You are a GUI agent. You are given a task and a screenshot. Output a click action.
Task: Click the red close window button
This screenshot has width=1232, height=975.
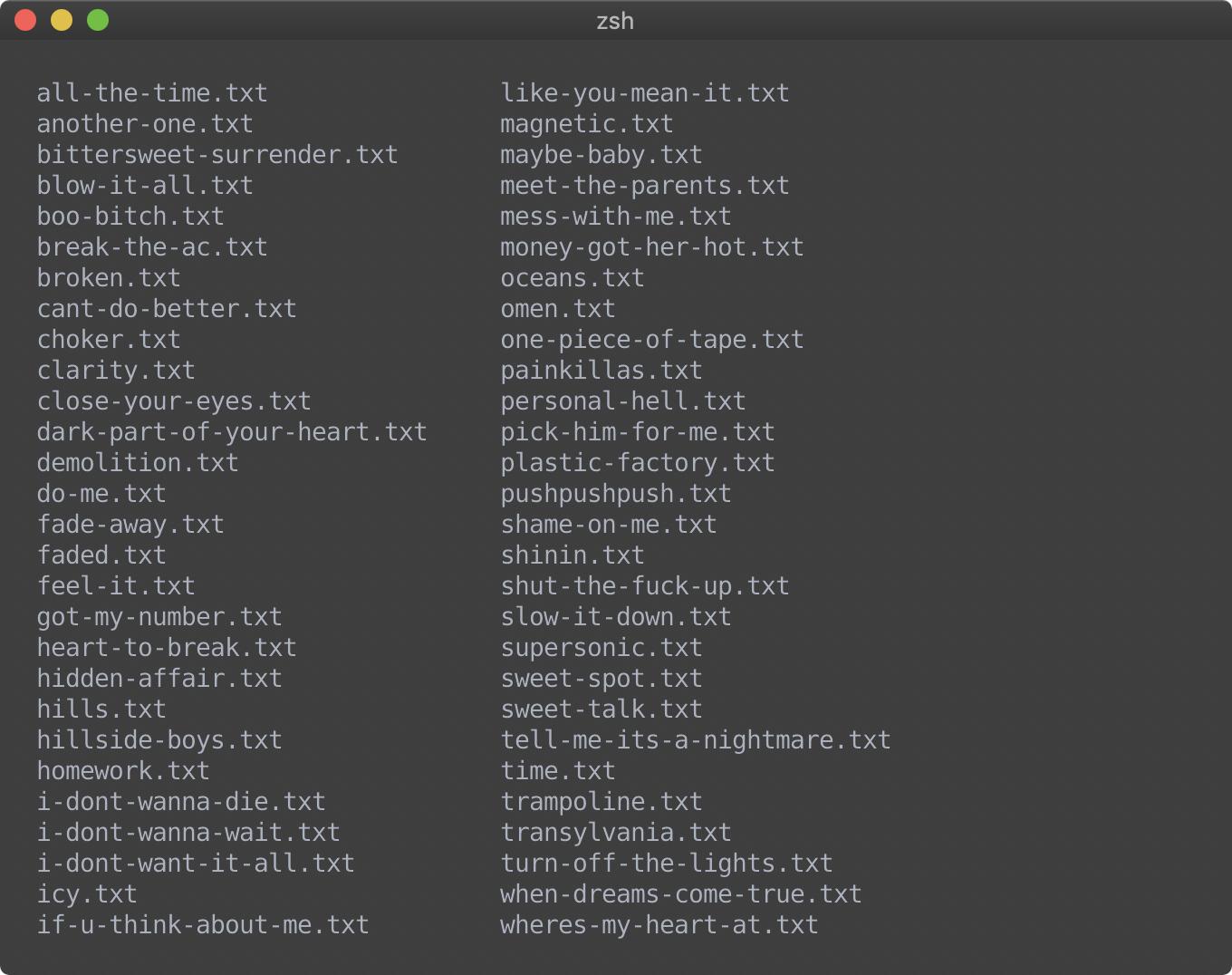(x=25, y=20)
